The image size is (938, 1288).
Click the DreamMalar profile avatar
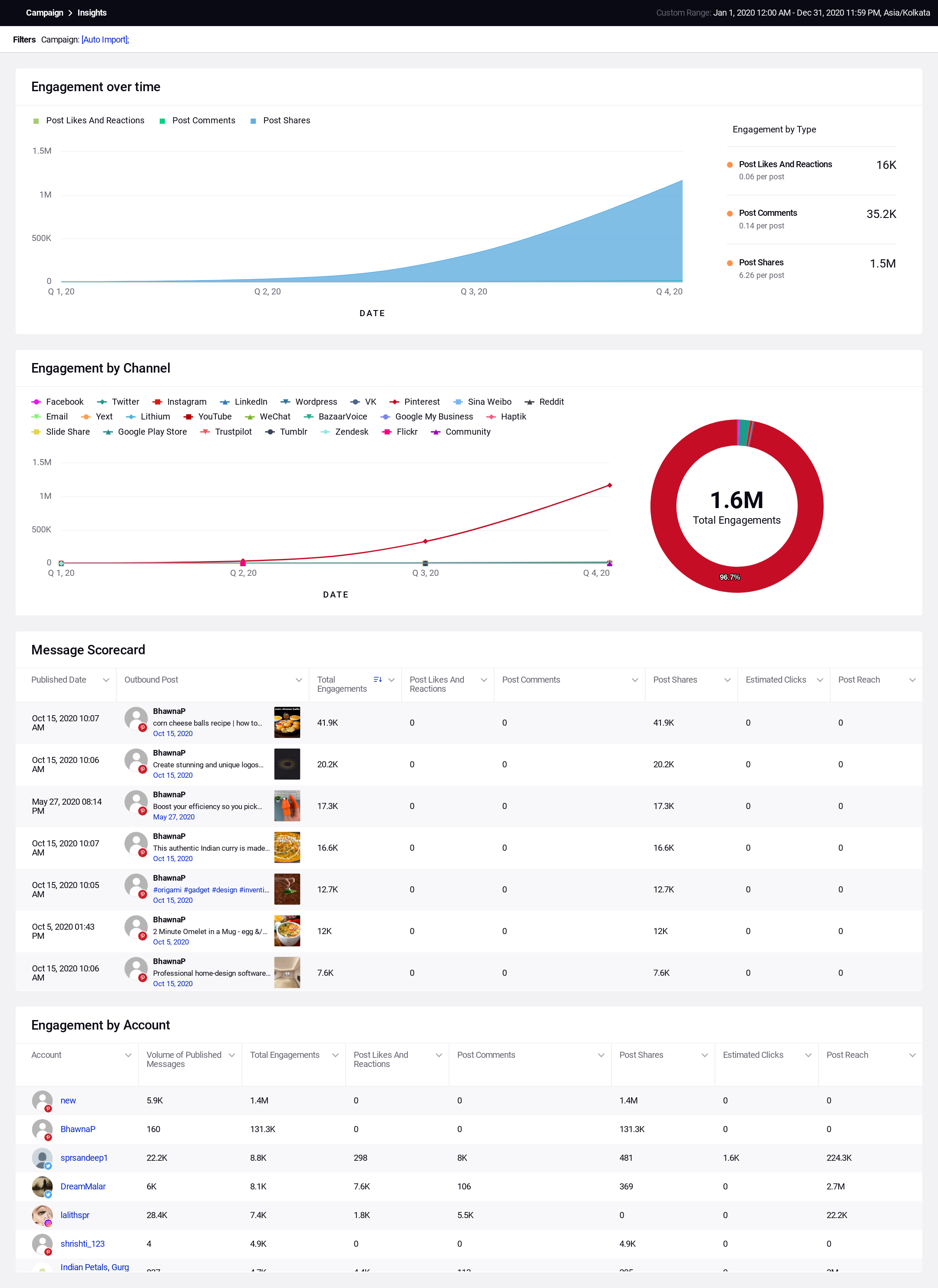pos(42,1186)
